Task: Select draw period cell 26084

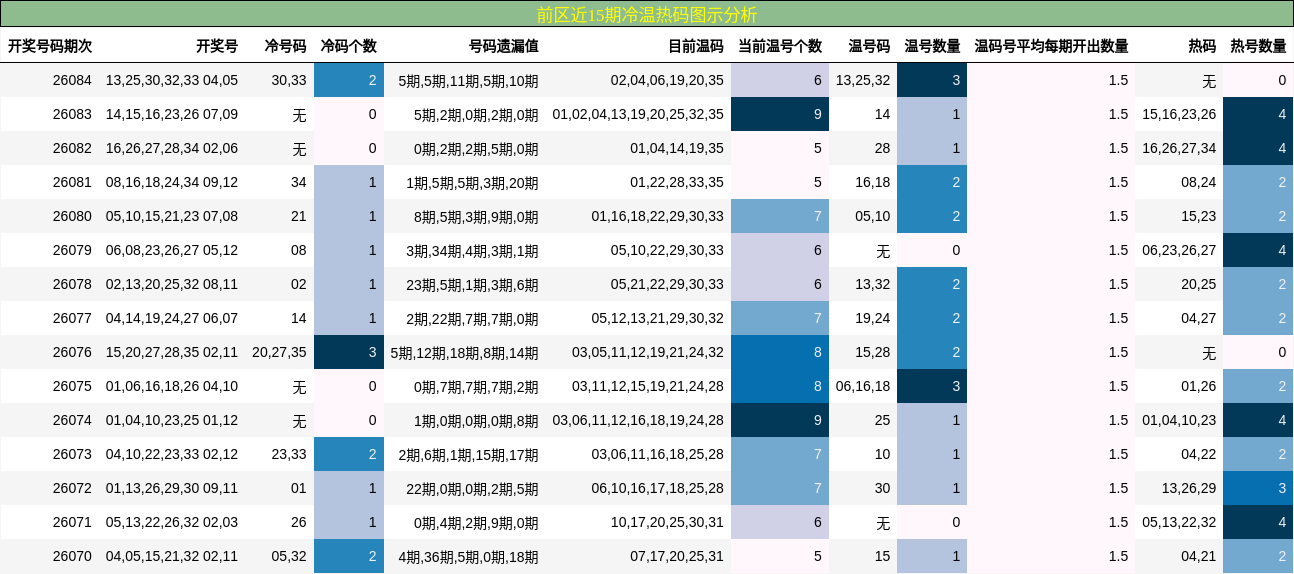Action: pyautogui.click(x=72, y=80)
